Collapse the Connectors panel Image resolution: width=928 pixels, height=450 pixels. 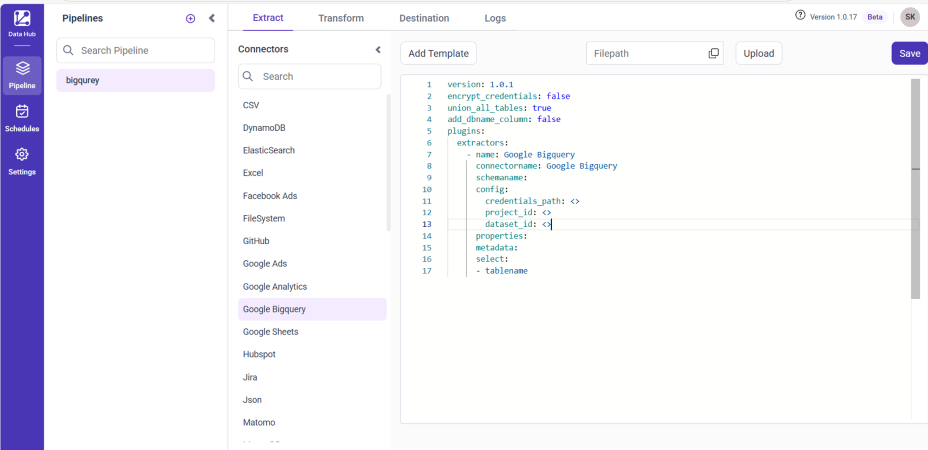(x=378, y=50)
